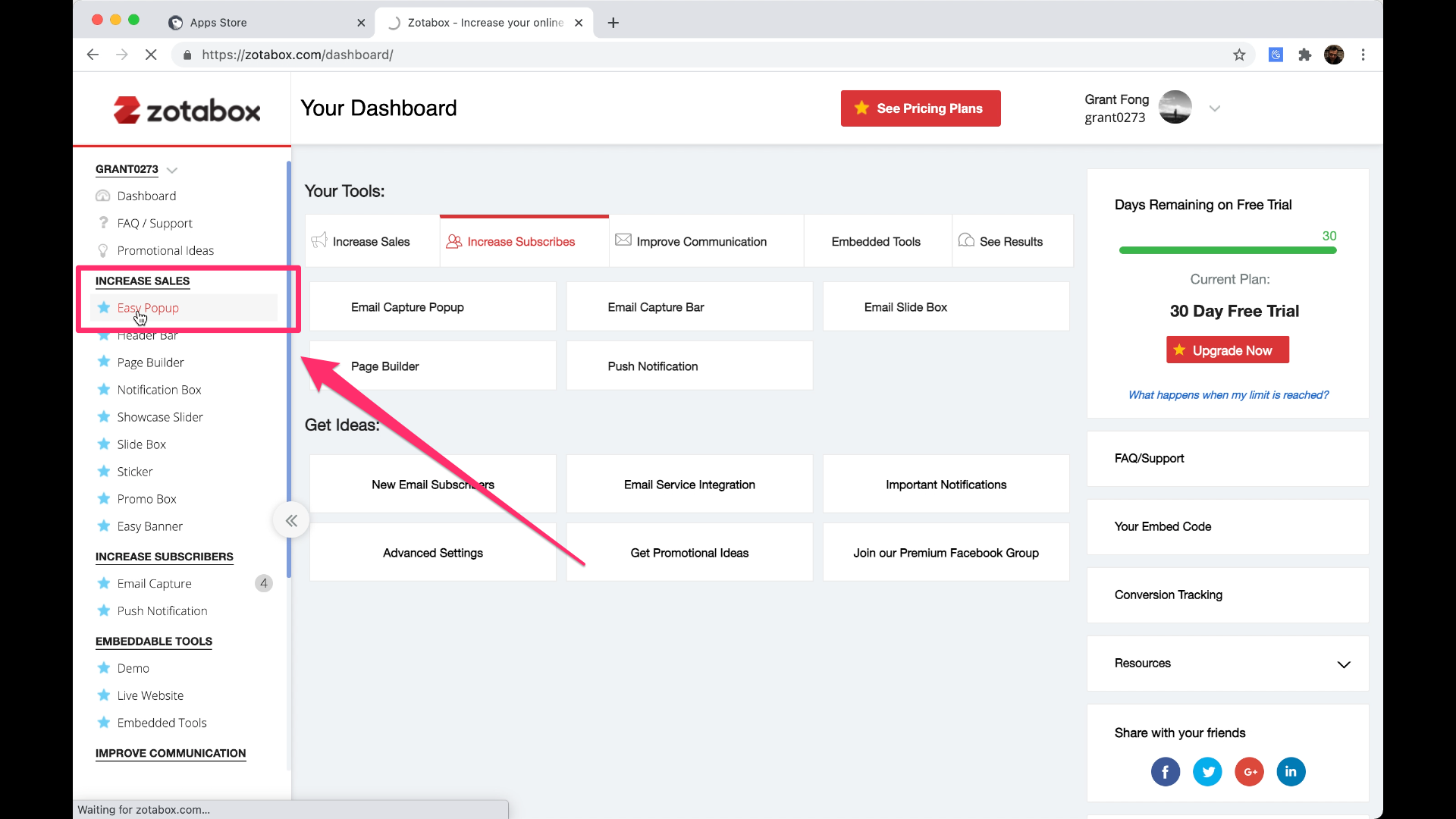Select Page Builder in sidebar
The width and height of the screenshot is (1456, 819).
(x=150, y=362)
